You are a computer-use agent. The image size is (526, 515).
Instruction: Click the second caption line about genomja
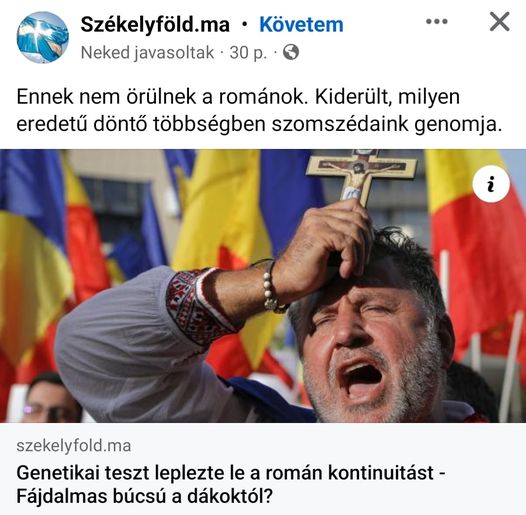pyautogui.click(x=259, y=124)
